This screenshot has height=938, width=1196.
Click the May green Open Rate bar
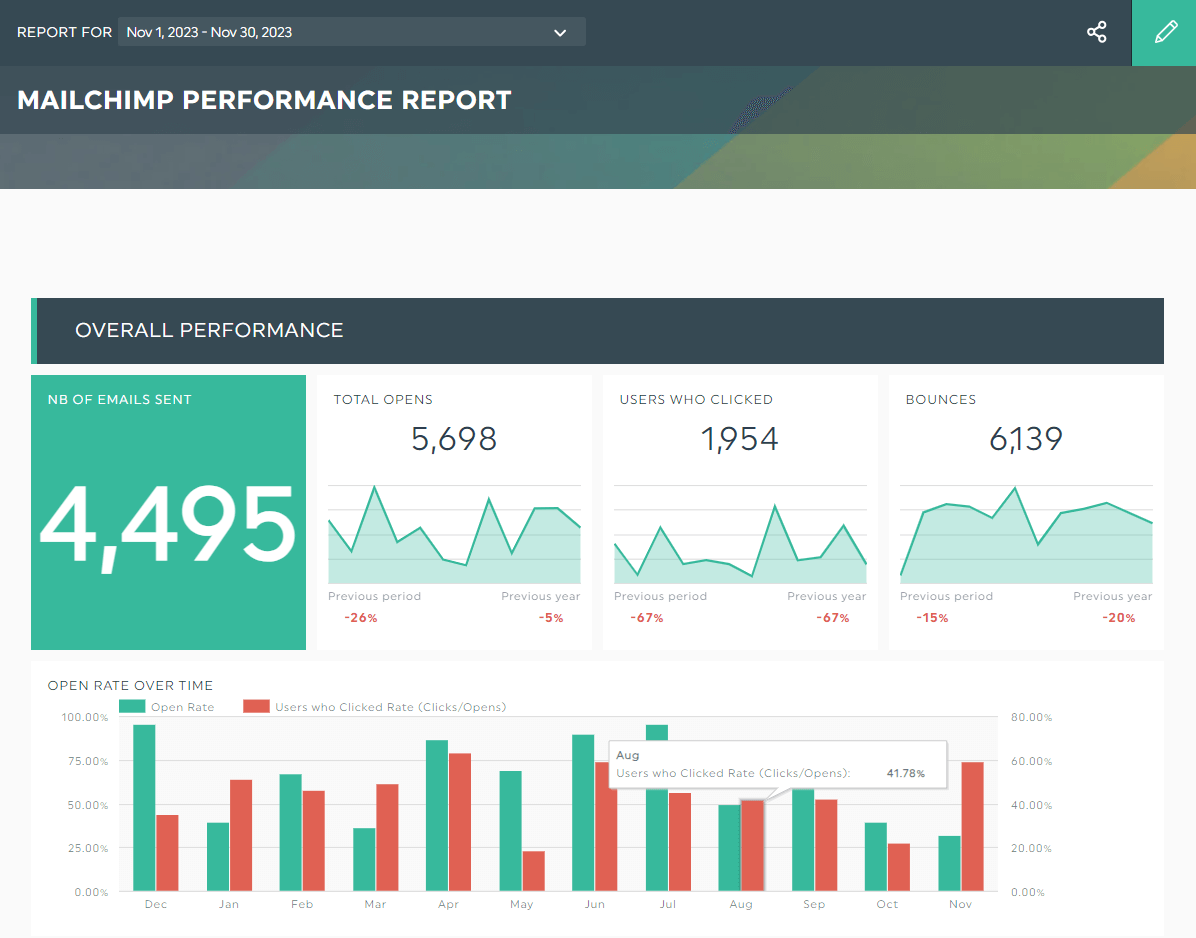coord(510,830)
